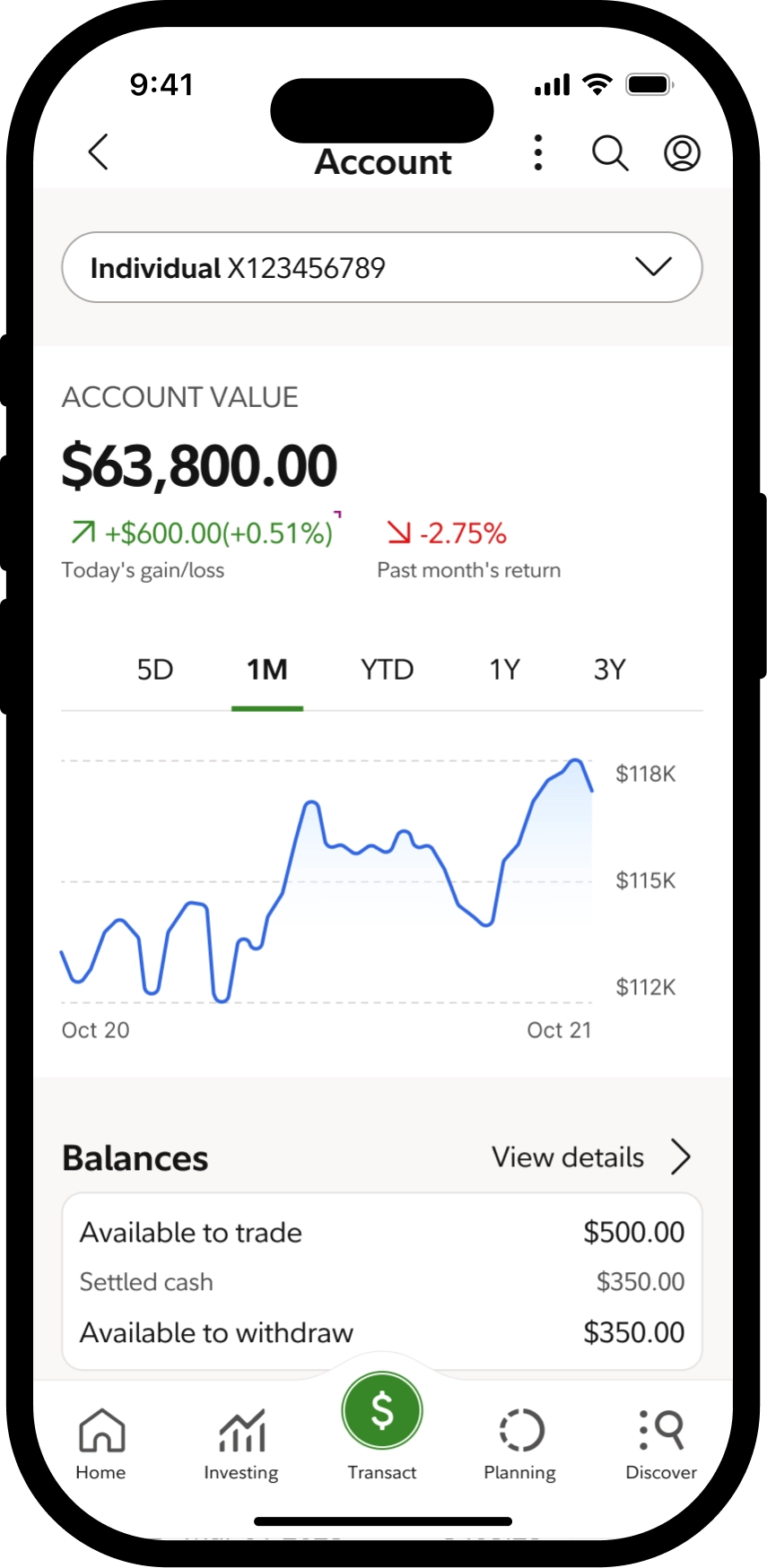Go to the Home tab icon
The height and width of the screenshot is (1568, 767).
tap(101, 1431)
